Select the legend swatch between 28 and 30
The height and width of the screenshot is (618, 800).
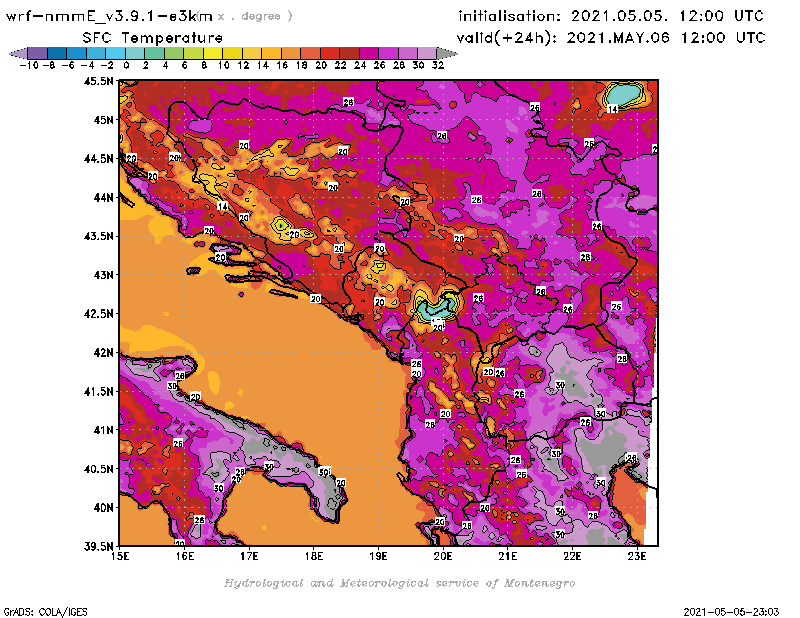coord(407,53)
